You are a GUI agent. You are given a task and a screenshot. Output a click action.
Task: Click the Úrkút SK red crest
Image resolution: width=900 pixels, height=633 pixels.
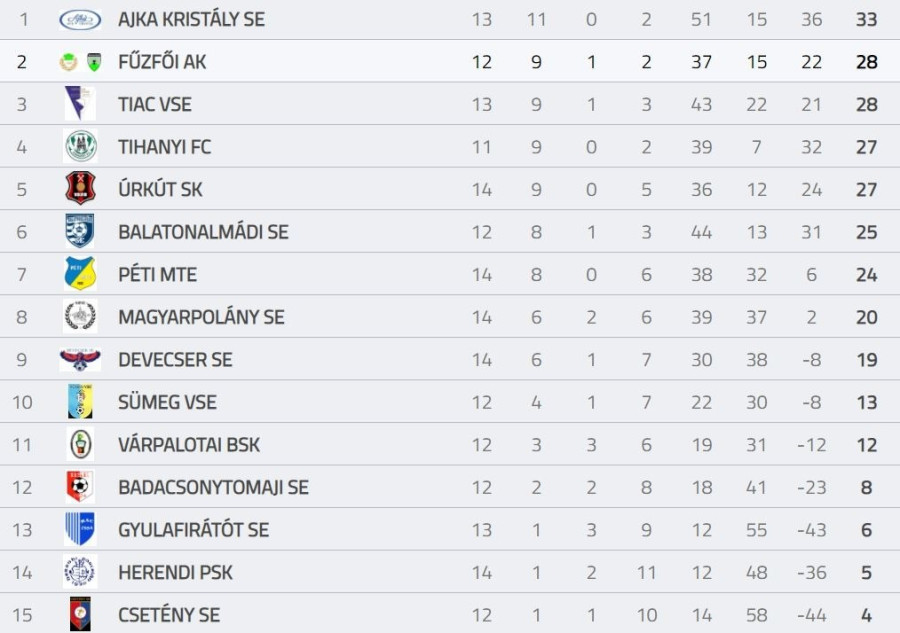[x=80, y=189]
